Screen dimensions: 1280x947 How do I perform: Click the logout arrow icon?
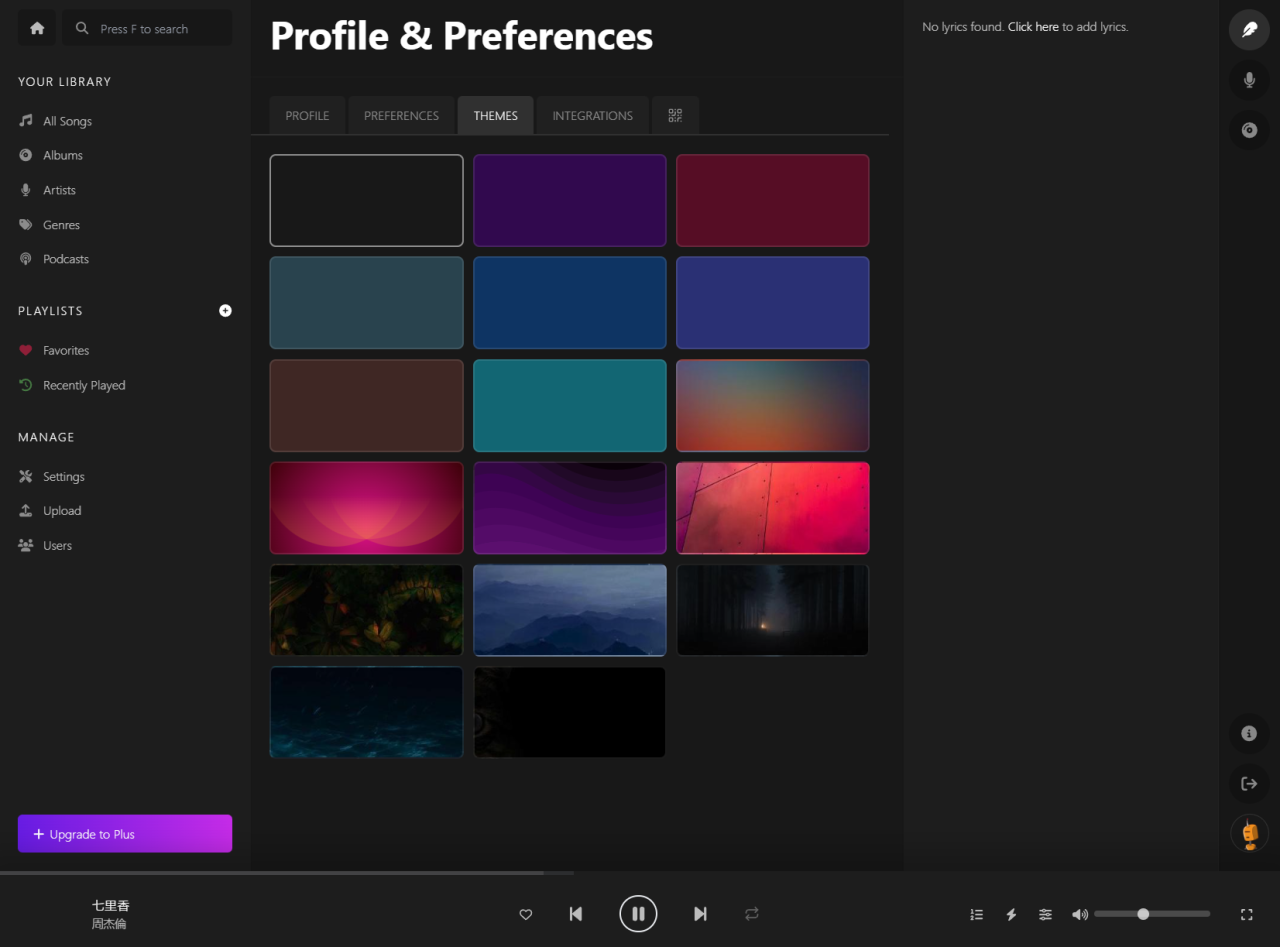(1249, 784)
